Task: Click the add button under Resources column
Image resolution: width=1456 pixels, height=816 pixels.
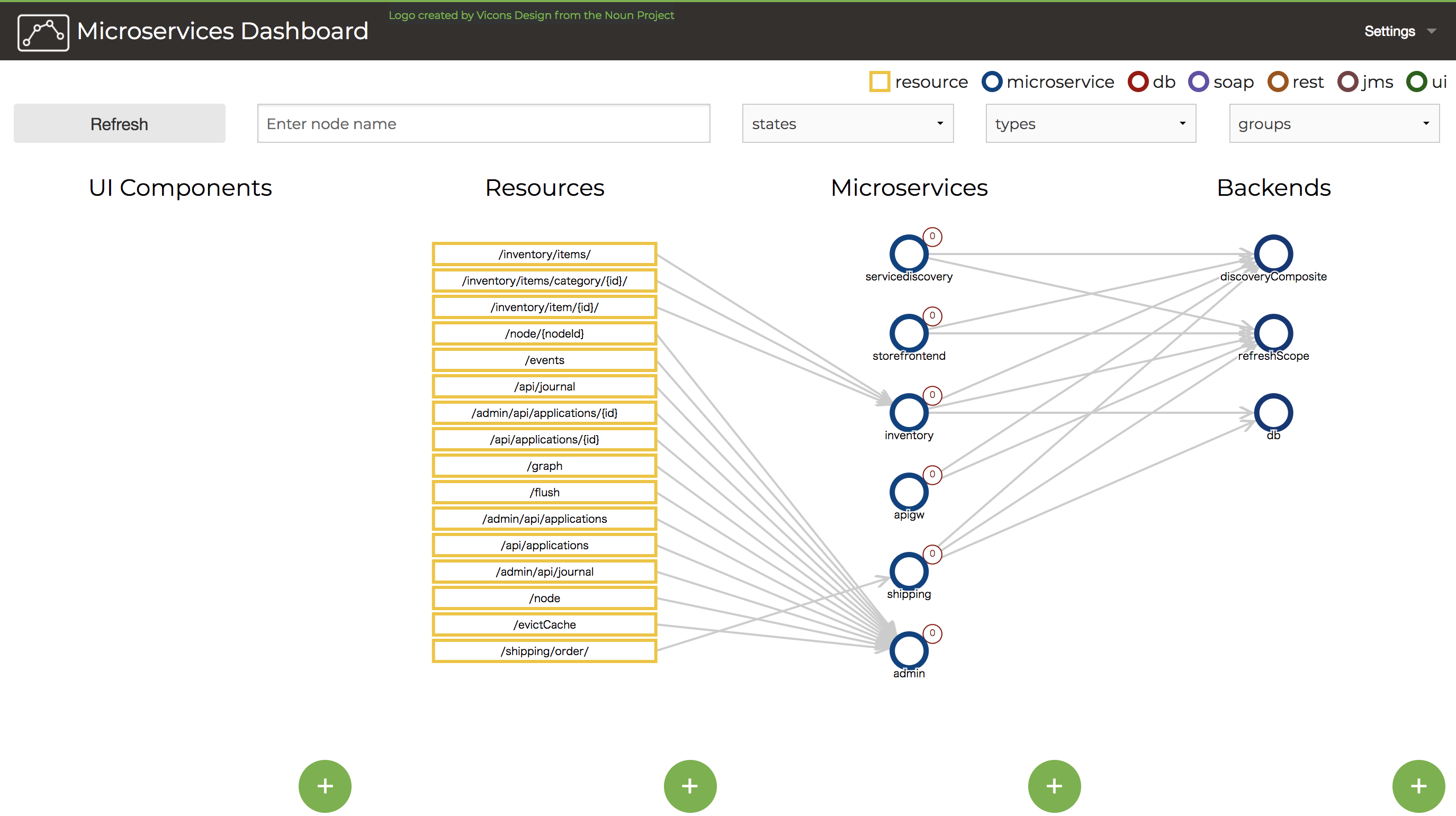Action: [689, 785]
